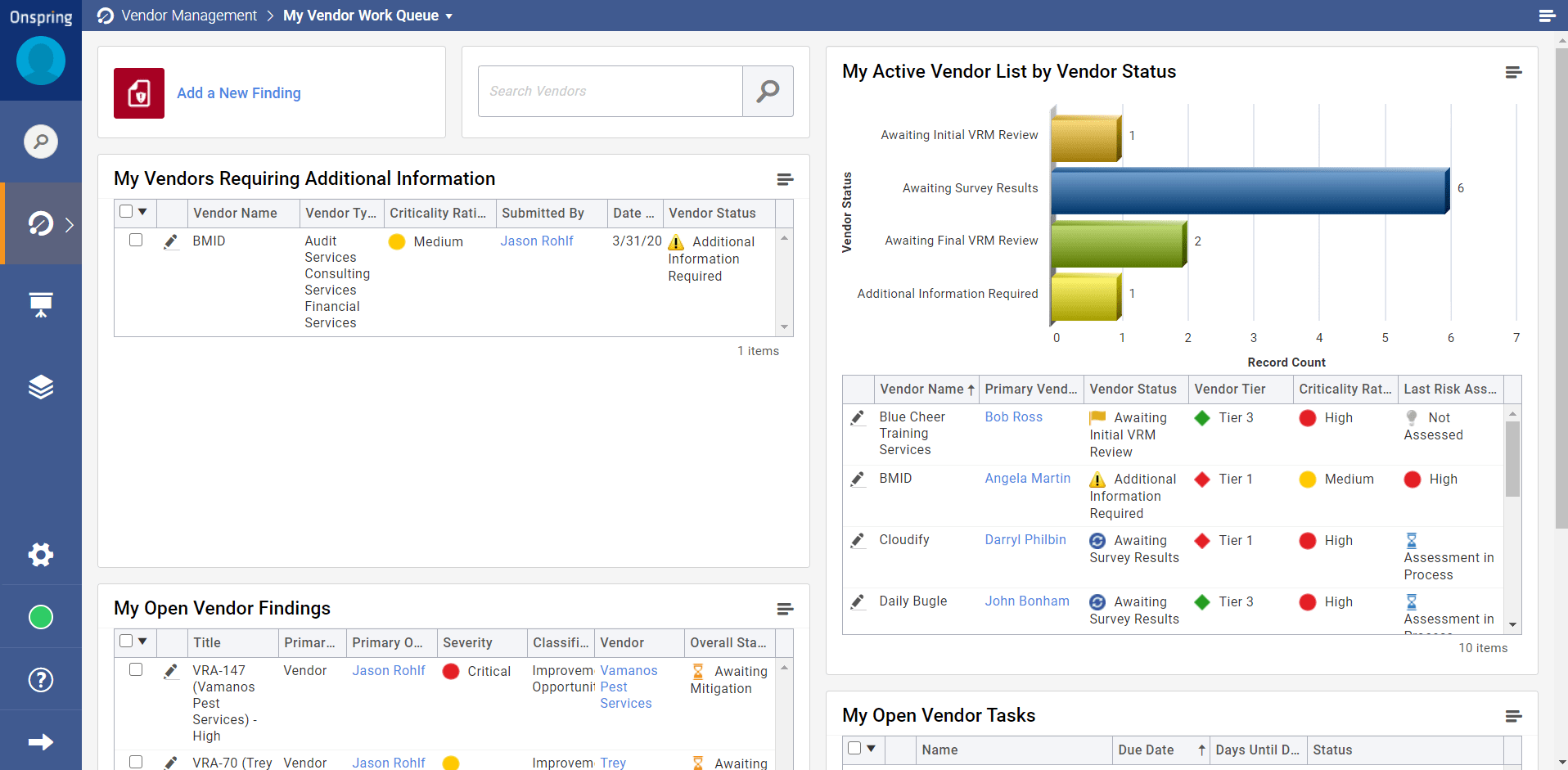This screenshot has height=770, width=1568.
Task: Open the content stack icon in the sidebar
Action: (x=41, y=386)
